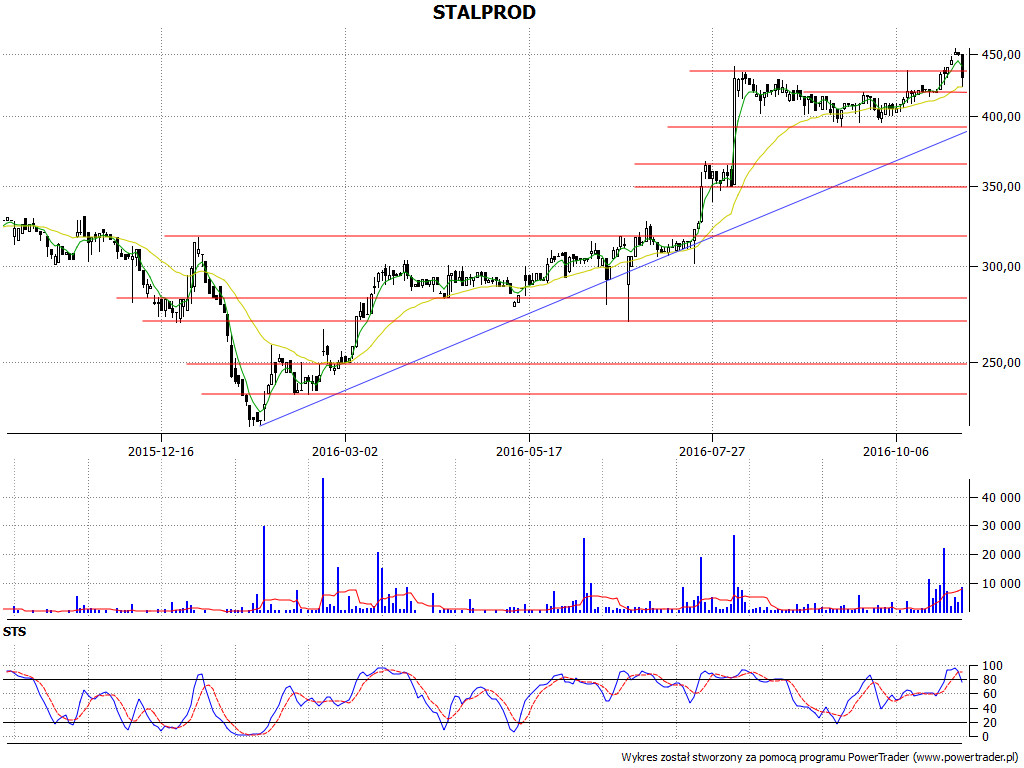This screenshot has height=768, width=1024.
Task: Click the blue rising trend line
Action: (x=614, y=278)
